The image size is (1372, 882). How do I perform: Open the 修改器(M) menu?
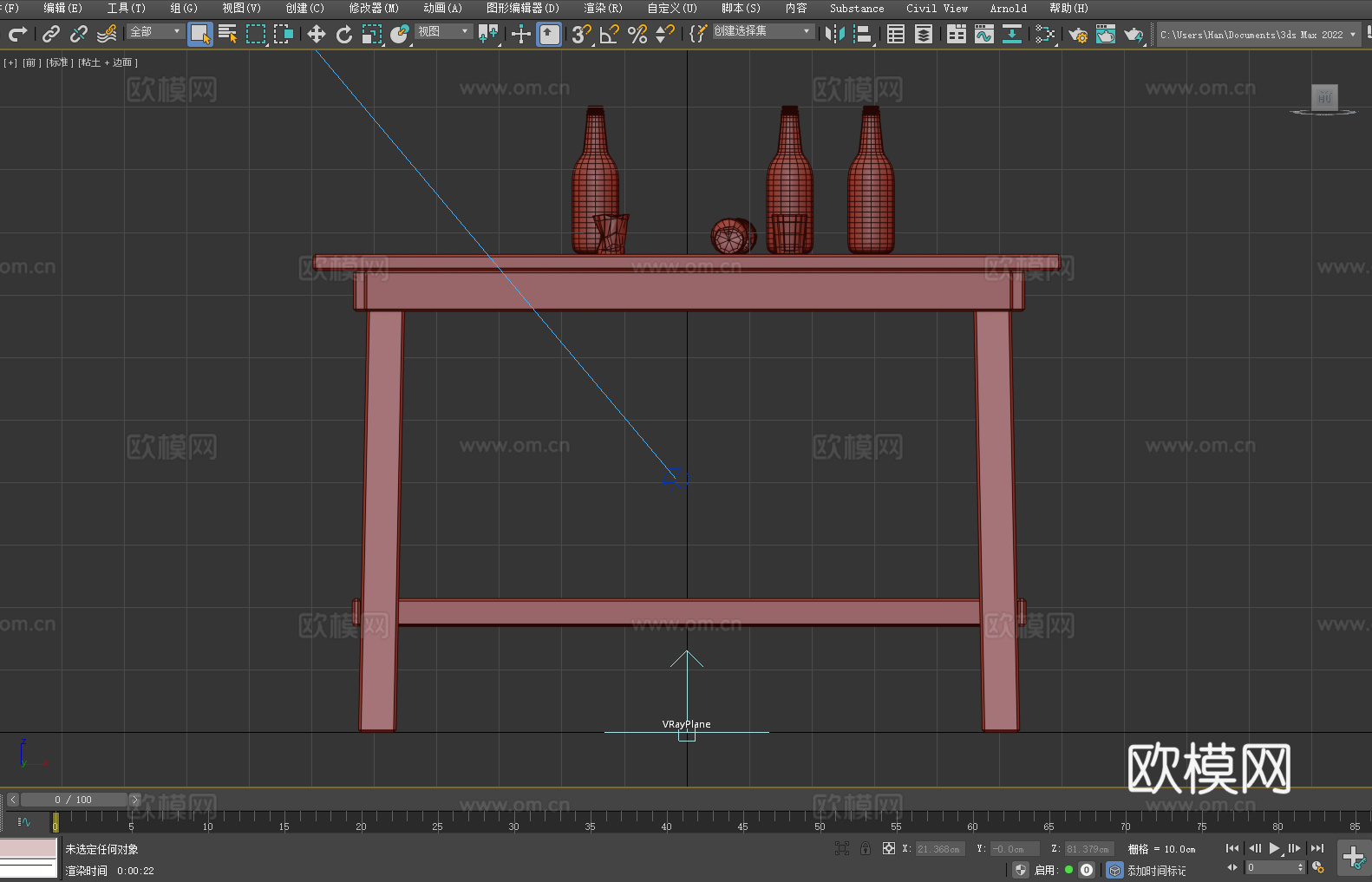coord(374,8)
